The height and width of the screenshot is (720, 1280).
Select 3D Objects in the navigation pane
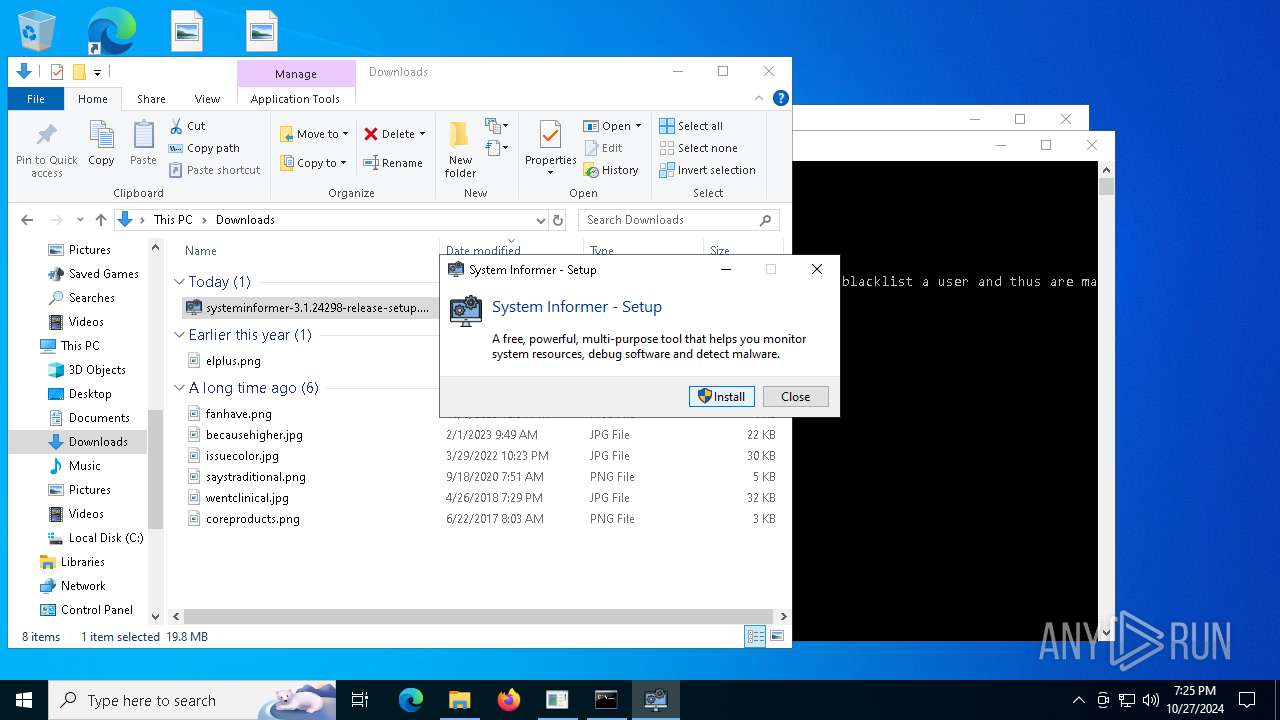coord(97,370)
